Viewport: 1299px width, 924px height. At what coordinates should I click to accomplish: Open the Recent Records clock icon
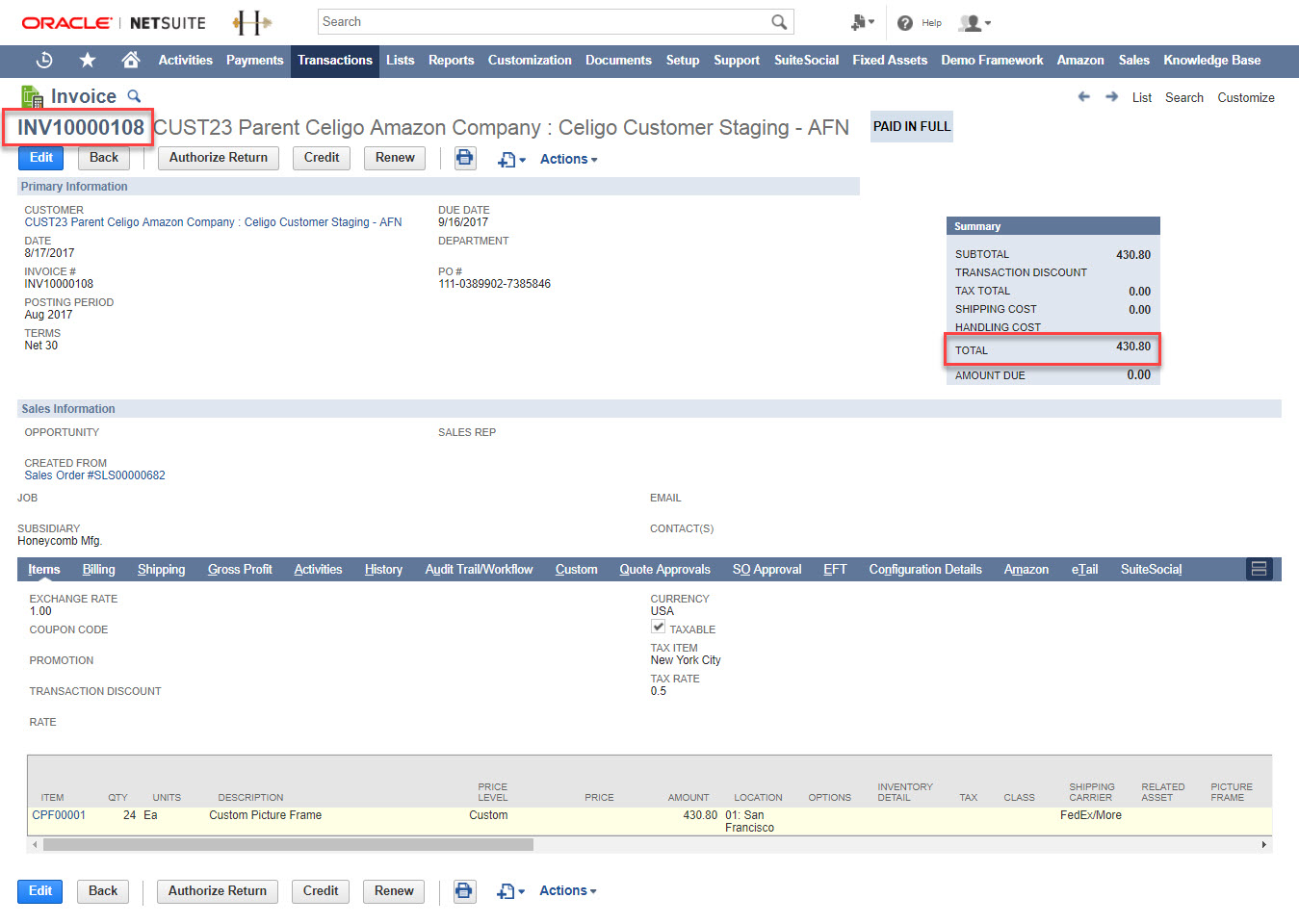tap(44, 60)
